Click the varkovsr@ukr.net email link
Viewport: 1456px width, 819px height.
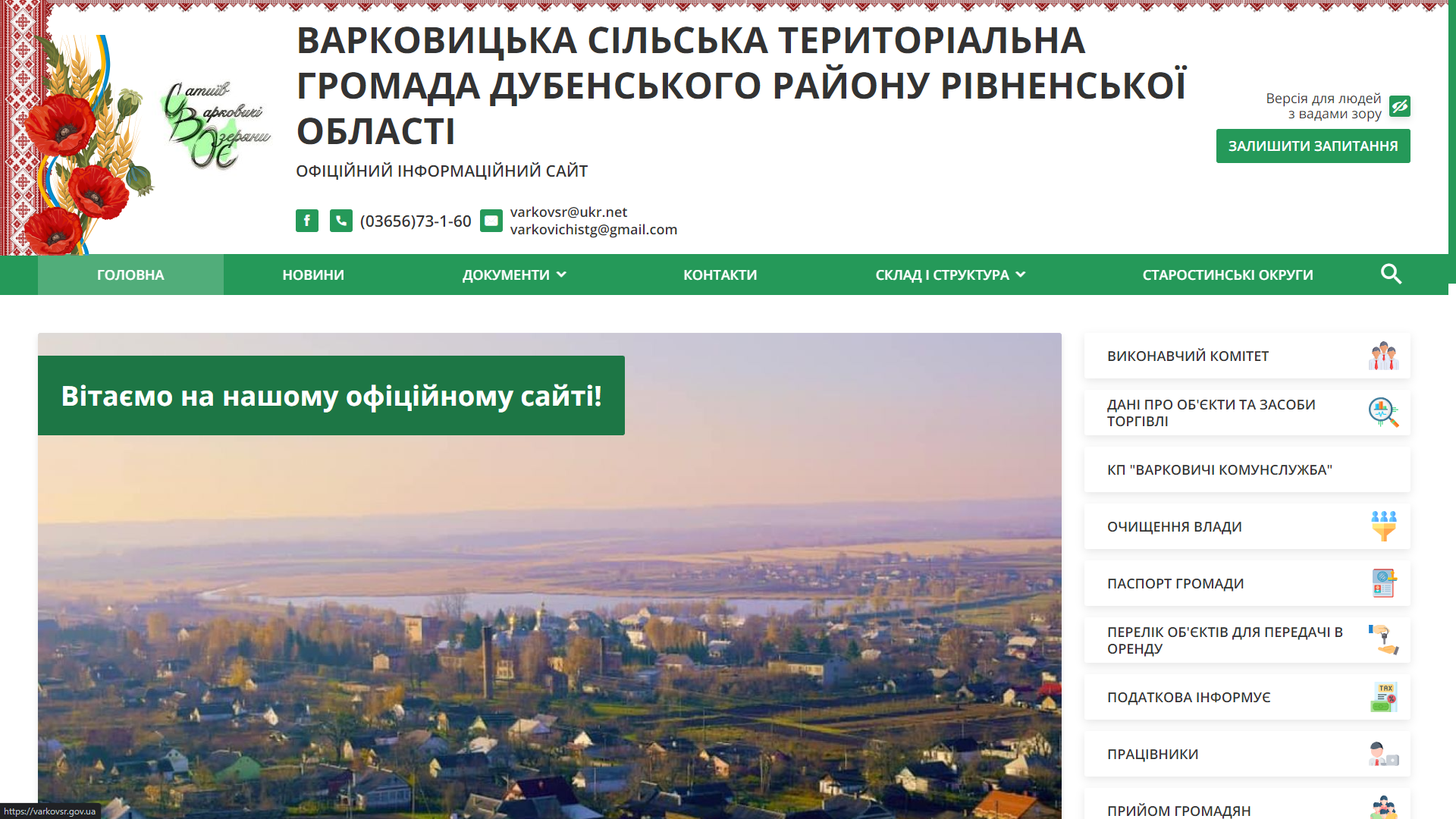coord(569,212)
